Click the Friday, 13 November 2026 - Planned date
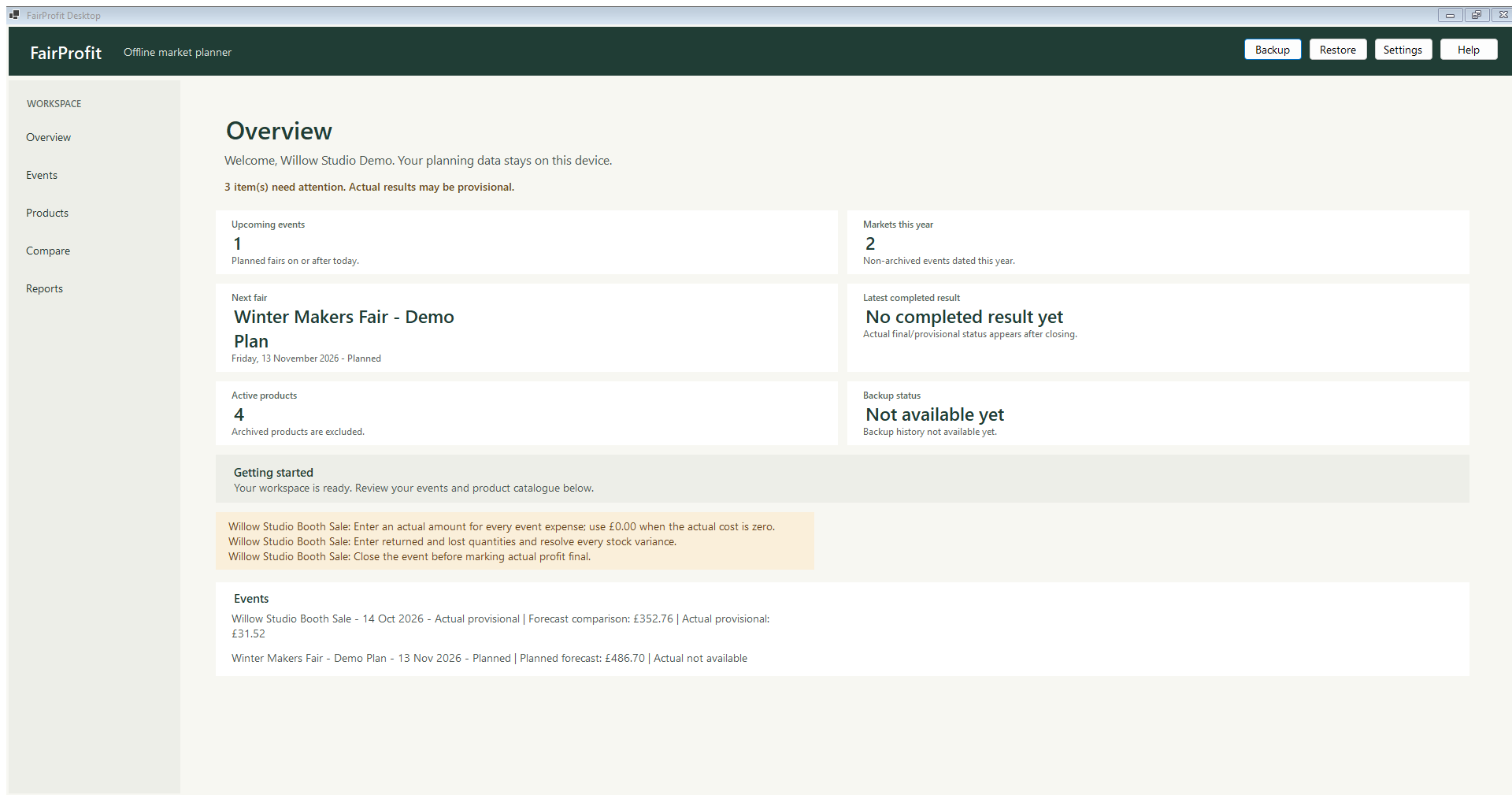1512x795 pixels. [x=306, y=358]
